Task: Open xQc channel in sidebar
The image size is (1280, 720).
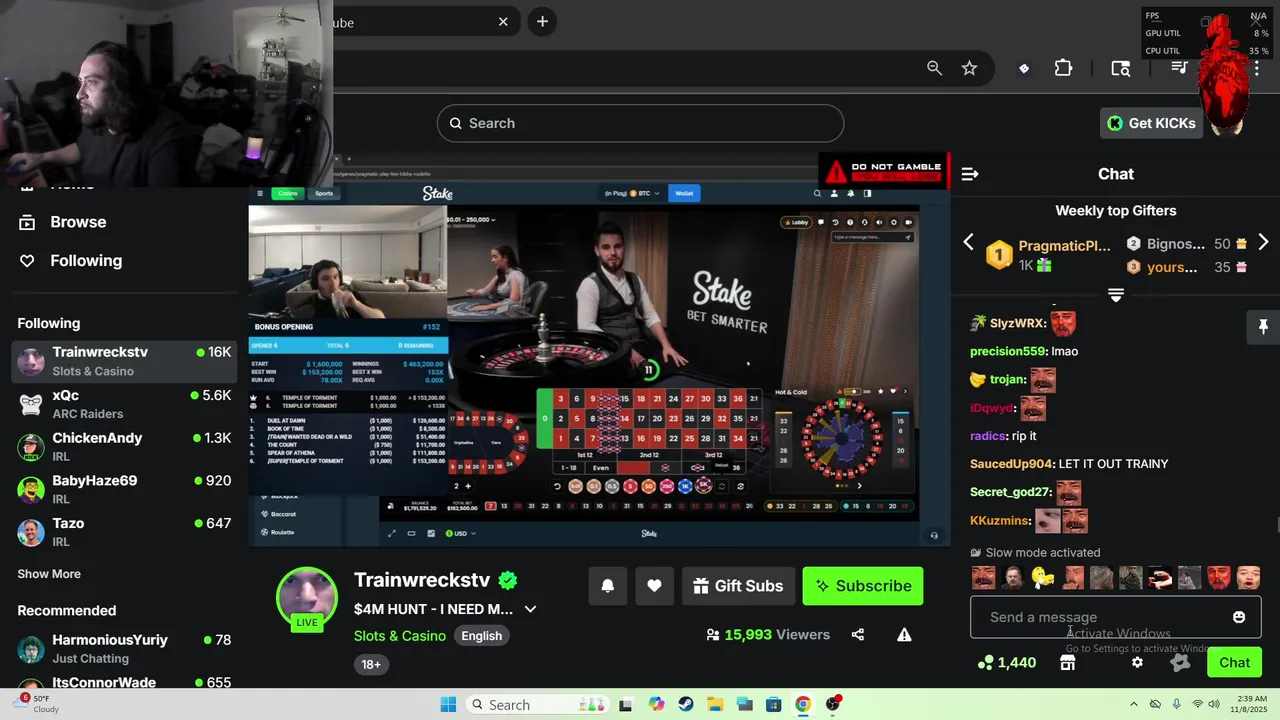Action: 125,404
